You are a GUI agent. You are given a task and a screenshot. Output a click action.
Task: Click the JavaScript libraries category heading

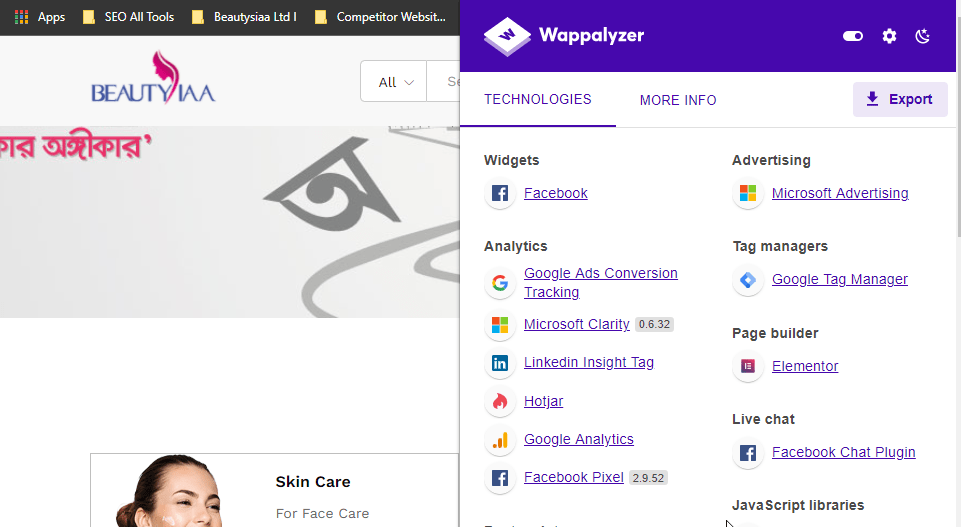click(798, 505)
